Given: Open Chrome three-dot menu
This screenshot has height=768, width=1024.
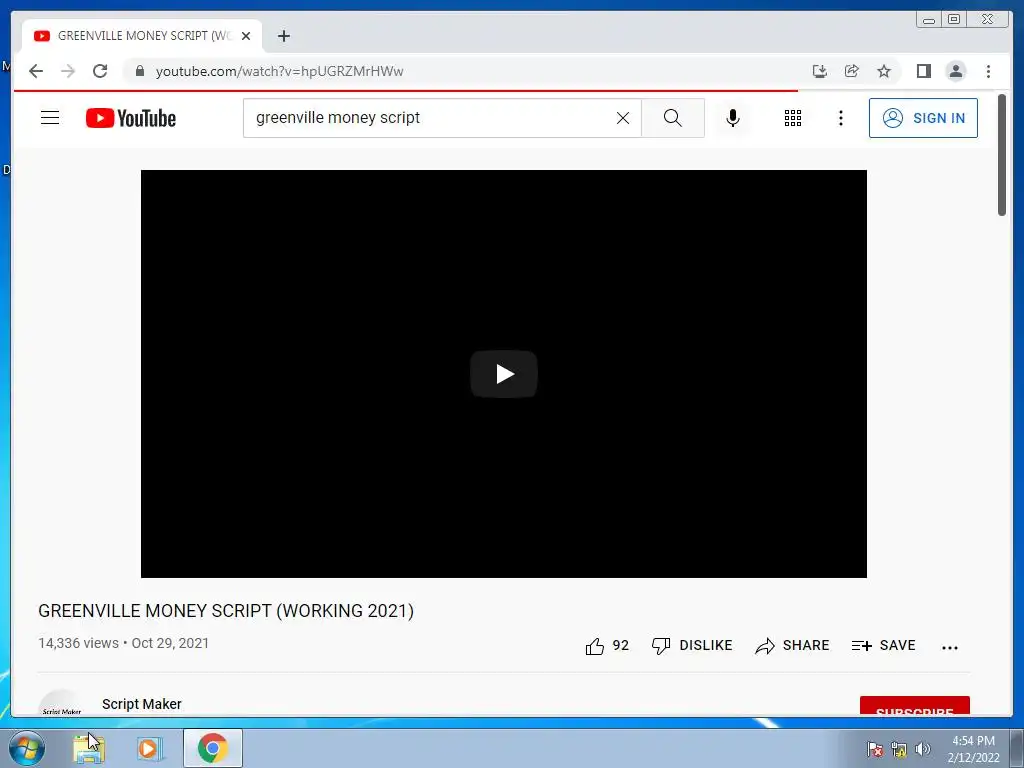Looking at the screenshot, I should (988, 71).
